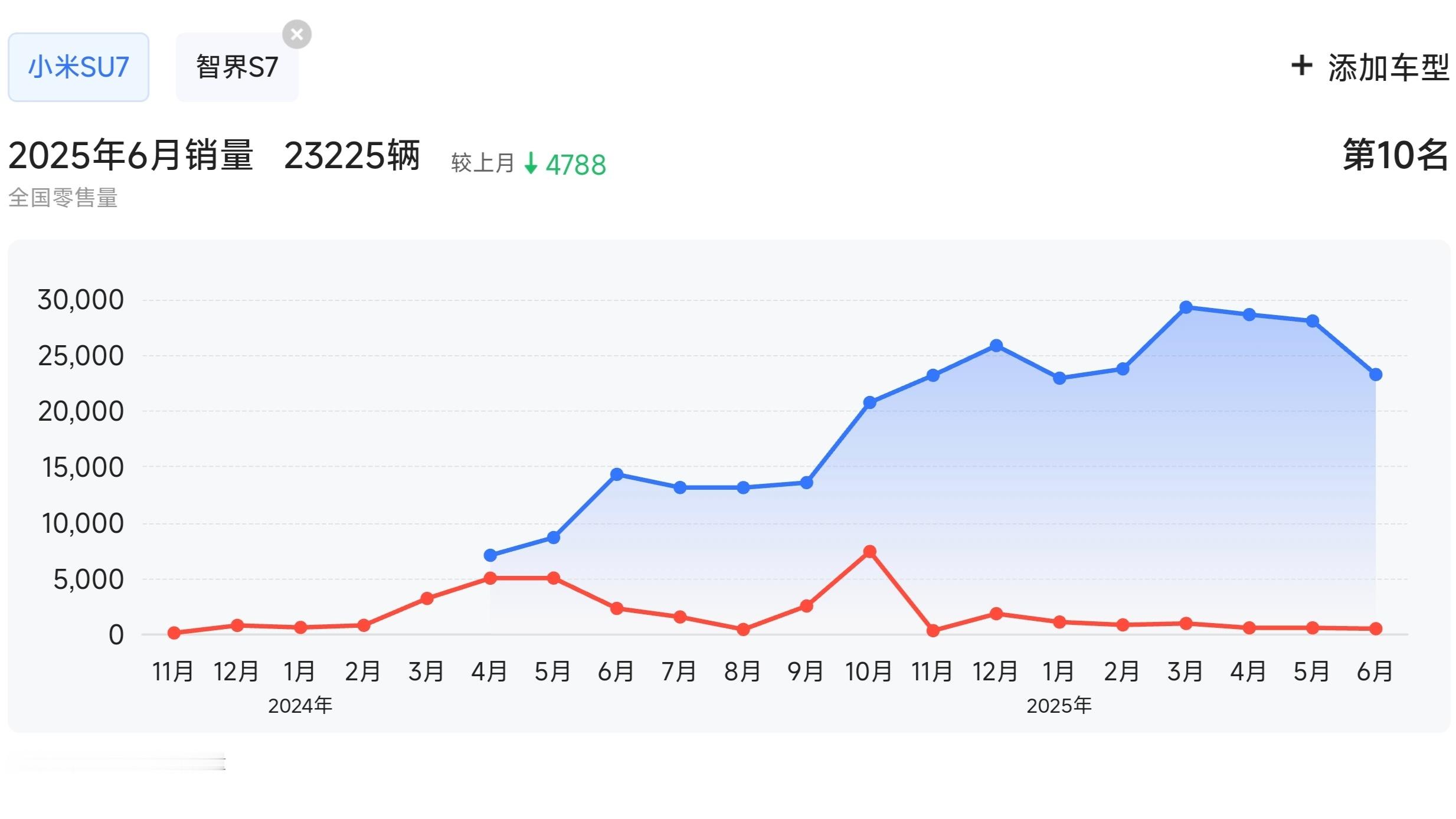Click the 7月 x-axis label

click(x=679, y=671)
